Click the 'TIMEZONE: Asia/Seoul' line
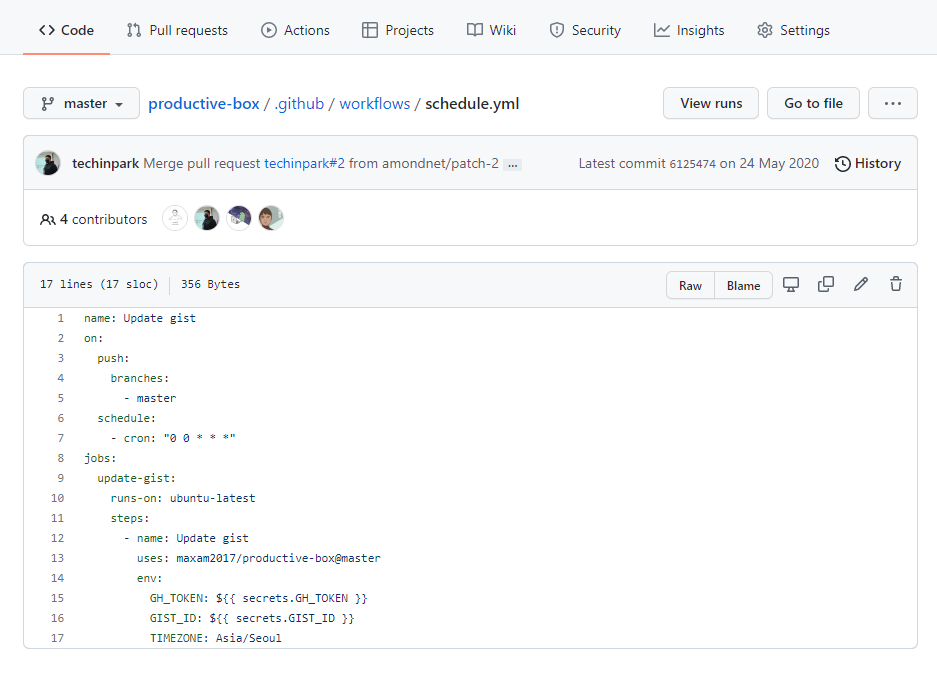The image size is (937, 673). pyautogui.click(x=216, y=638)
